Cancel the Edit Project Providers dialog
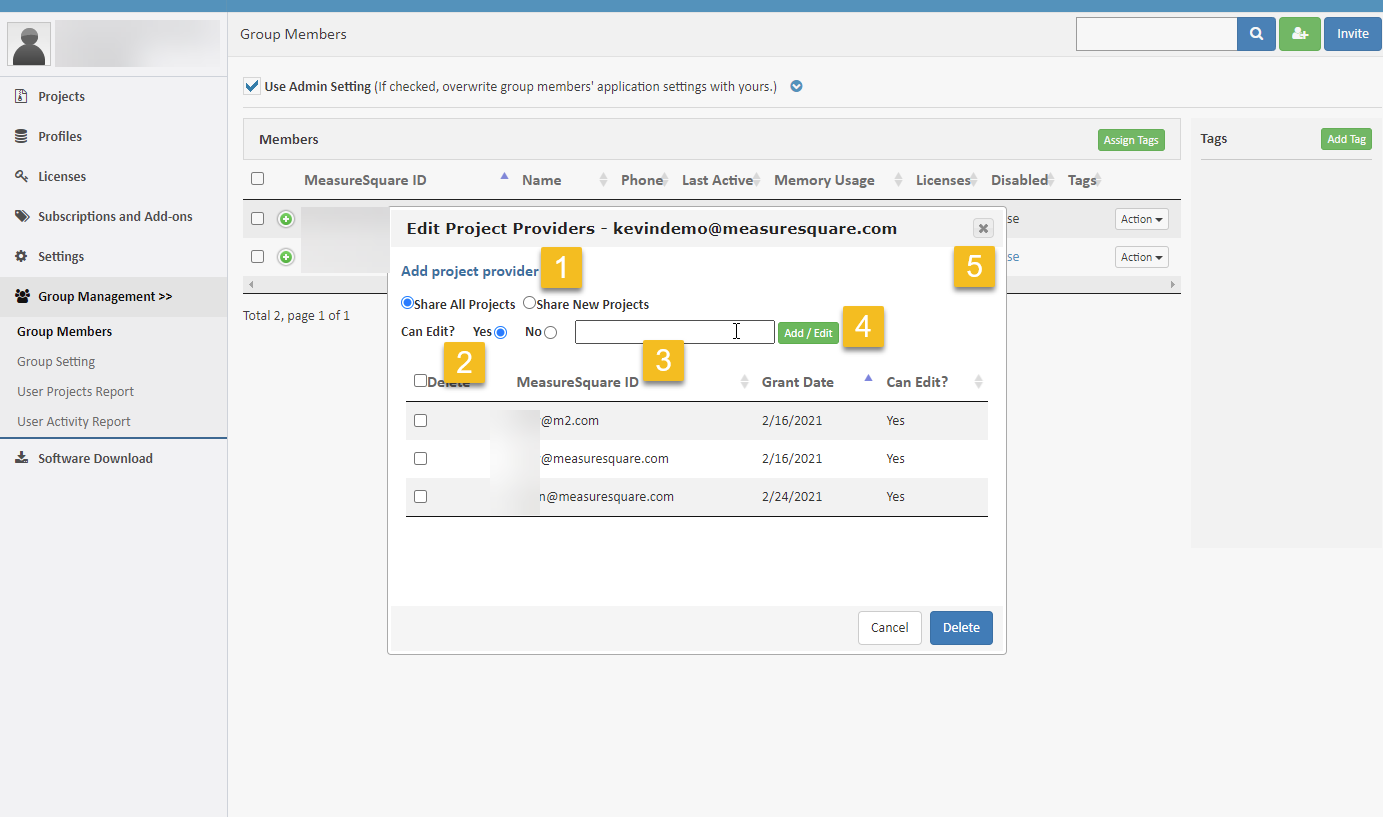 [889, 628]
